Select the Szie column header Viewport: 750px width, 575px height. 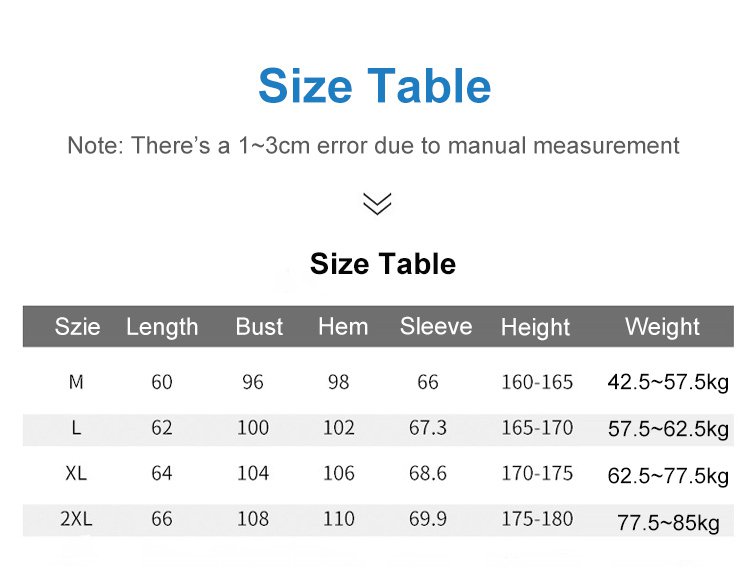[x=77, y=327]
